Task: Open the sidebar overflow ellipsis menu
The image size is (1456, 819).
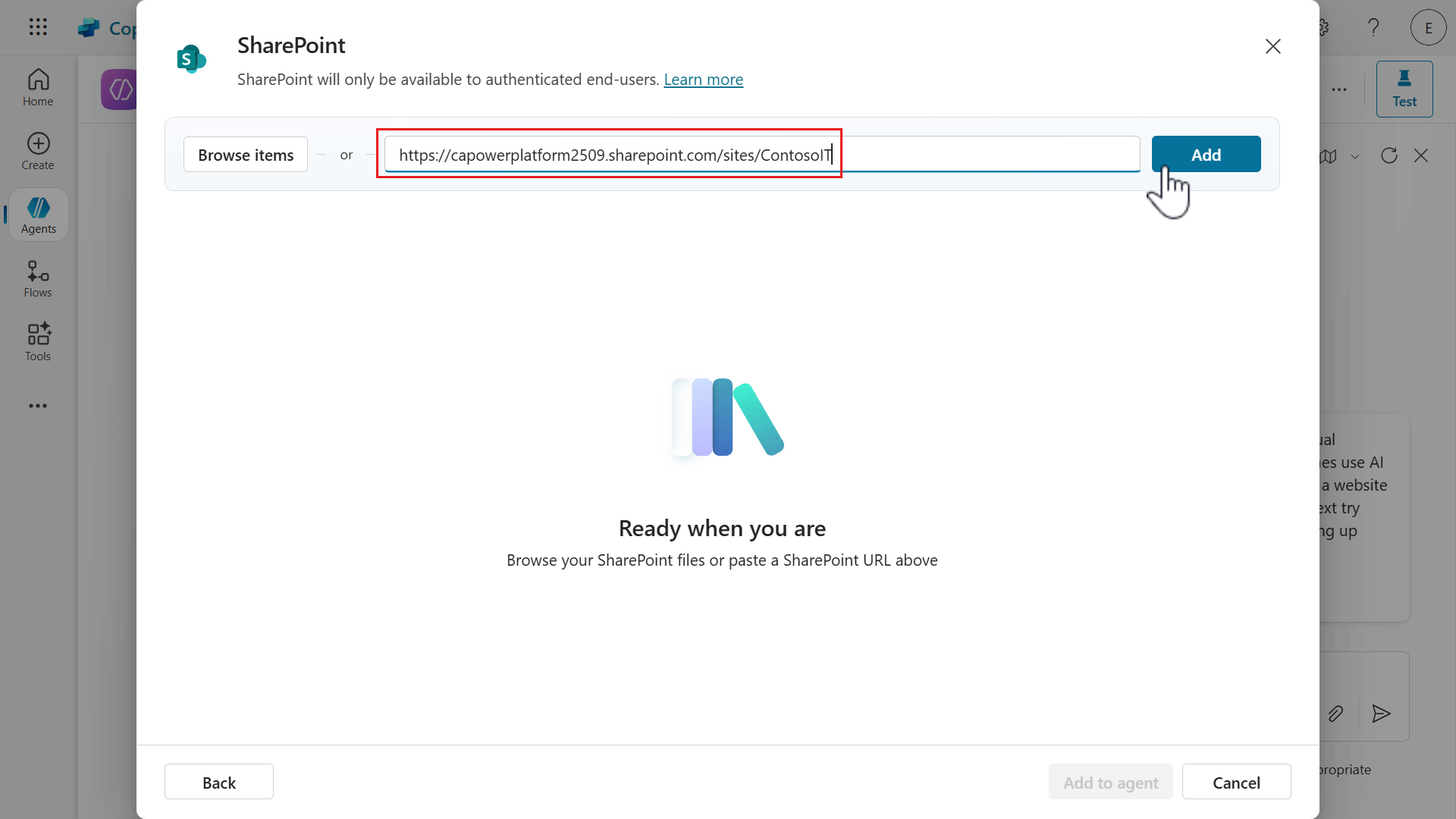Action: pyautogui.click(x=38, y=406)
